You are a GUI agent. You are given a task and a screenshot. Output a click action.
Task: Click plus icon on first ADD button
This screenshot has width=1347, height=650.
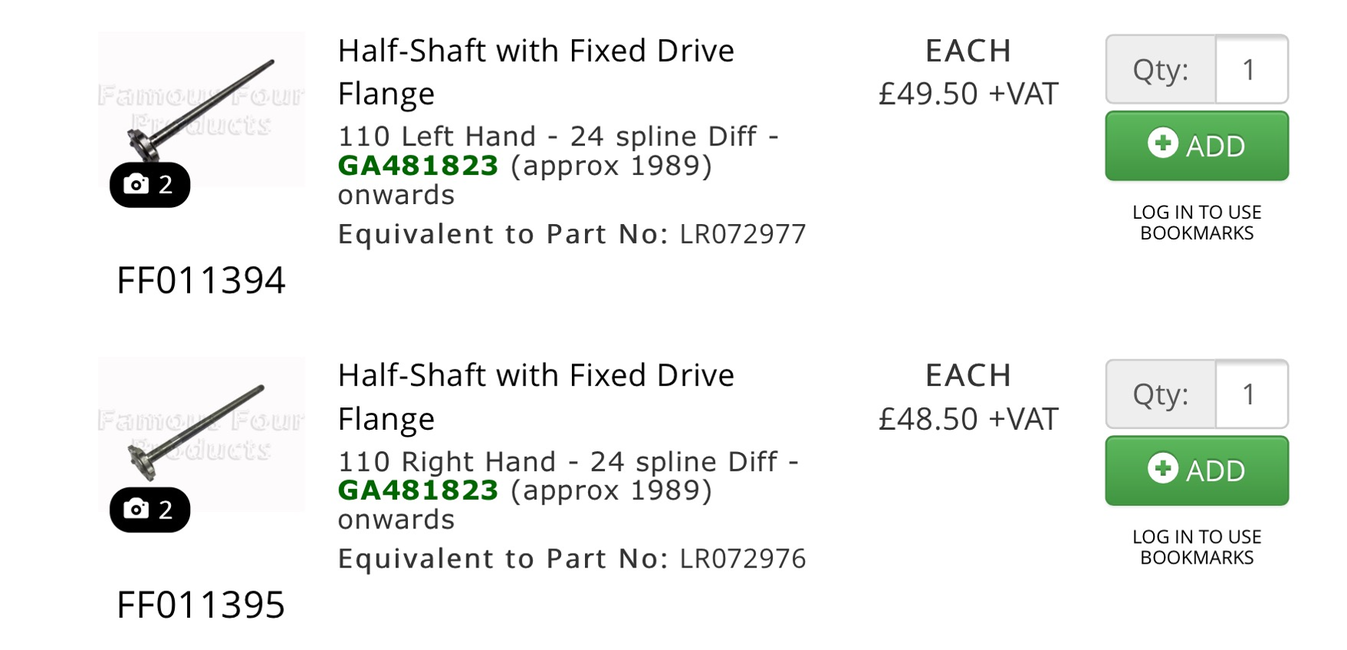1162,144
